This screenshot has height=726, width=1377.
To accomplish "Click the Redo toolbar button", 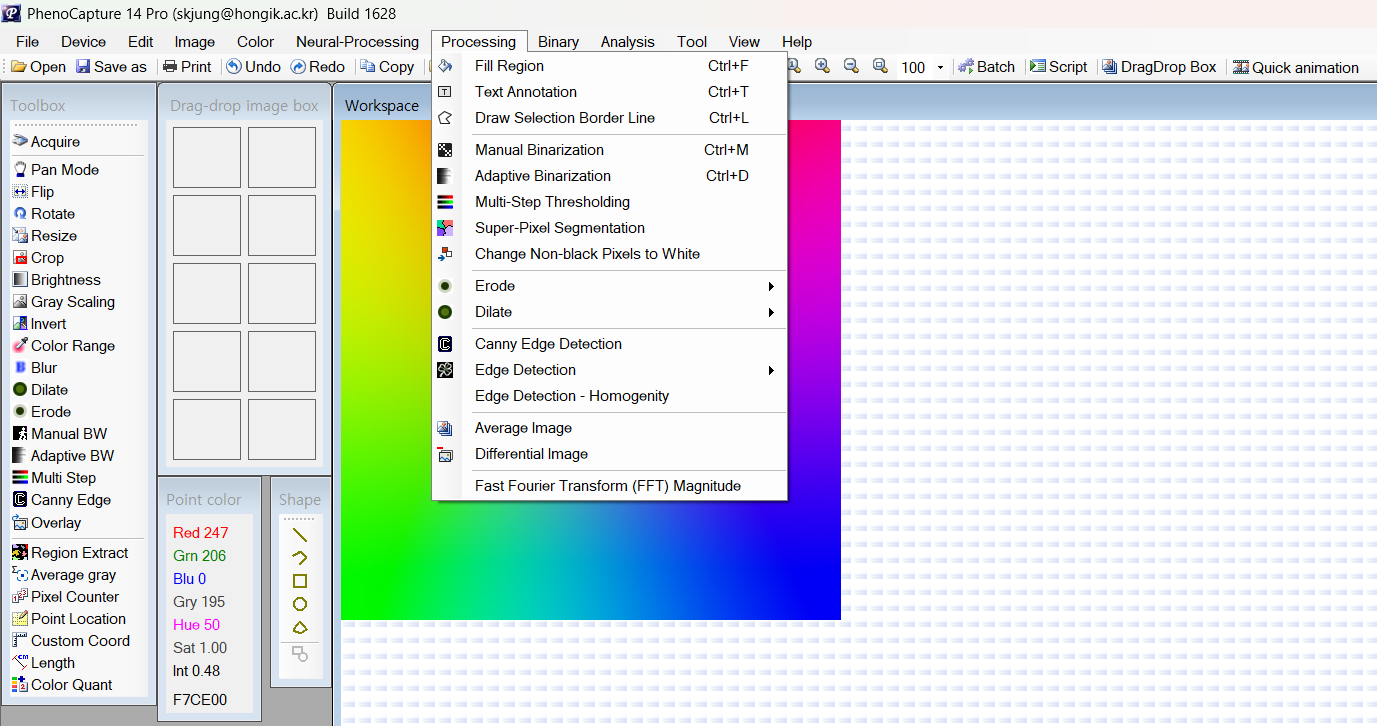I will pos(318,67).
